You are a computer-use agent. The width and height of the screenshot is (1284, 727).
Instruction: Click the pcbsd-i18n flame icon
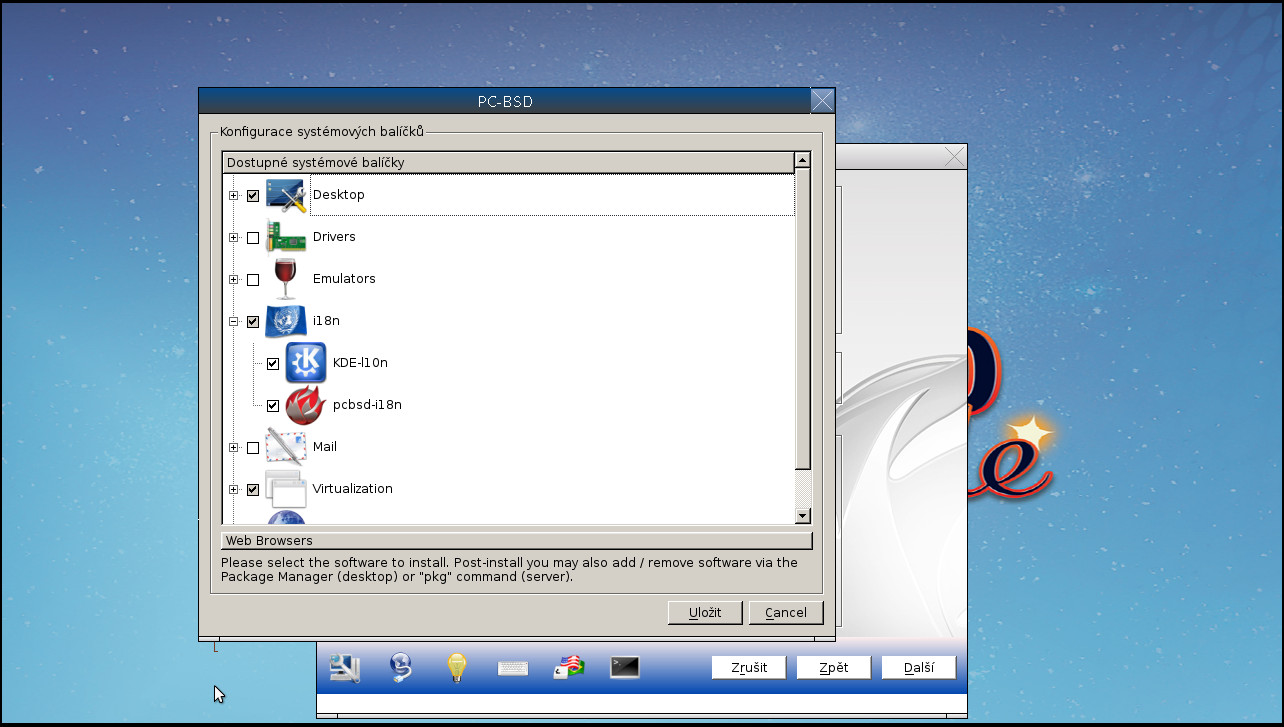tap(305, 405)
